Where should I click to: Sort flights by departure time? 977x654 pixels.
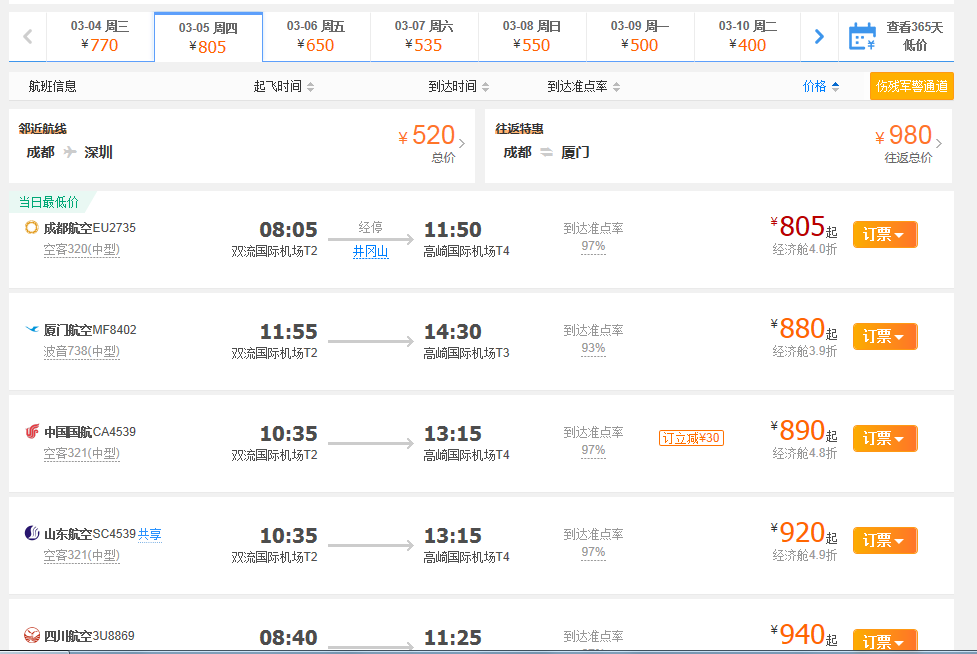pyautogui.click(x=284, y=87)
